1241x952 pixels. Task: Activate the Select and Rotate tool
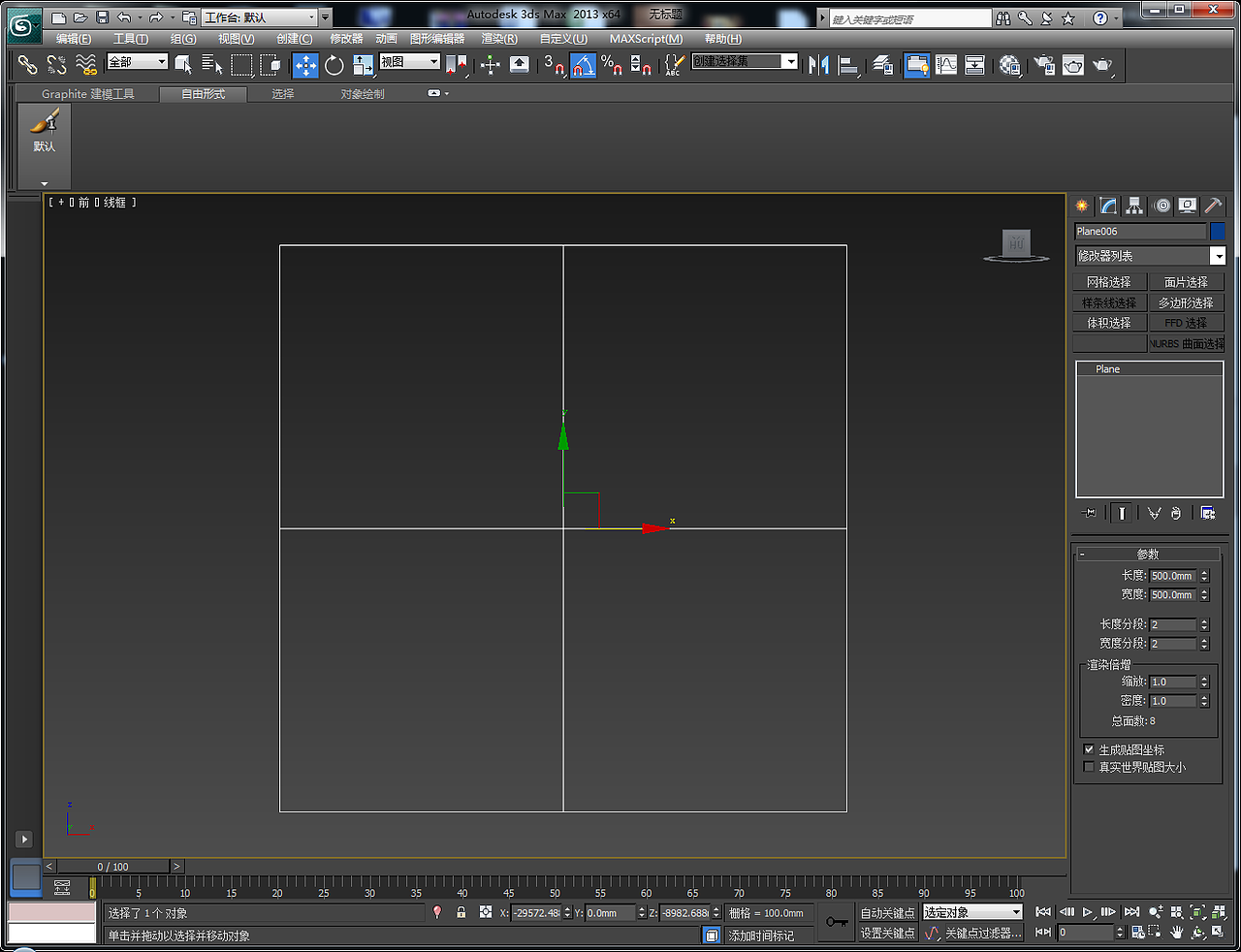pos(334,65)
